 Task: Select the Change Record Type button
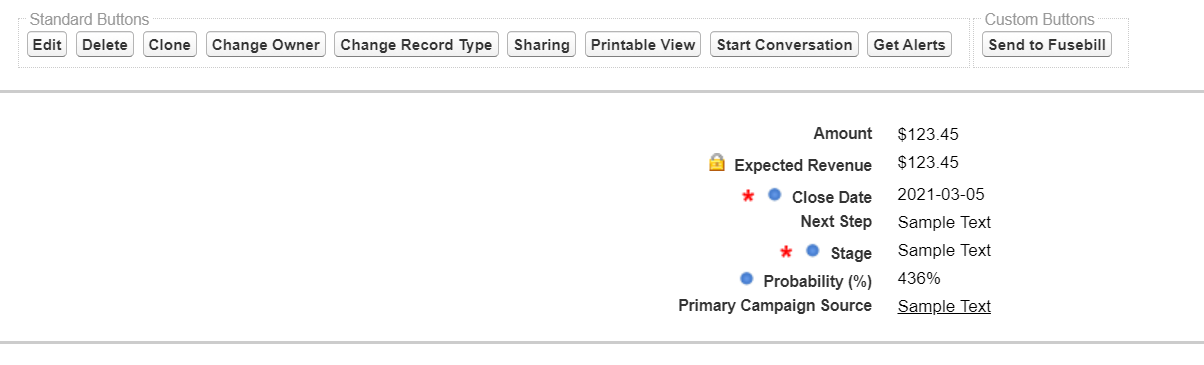pyautogui.click(x=417, y=45)
